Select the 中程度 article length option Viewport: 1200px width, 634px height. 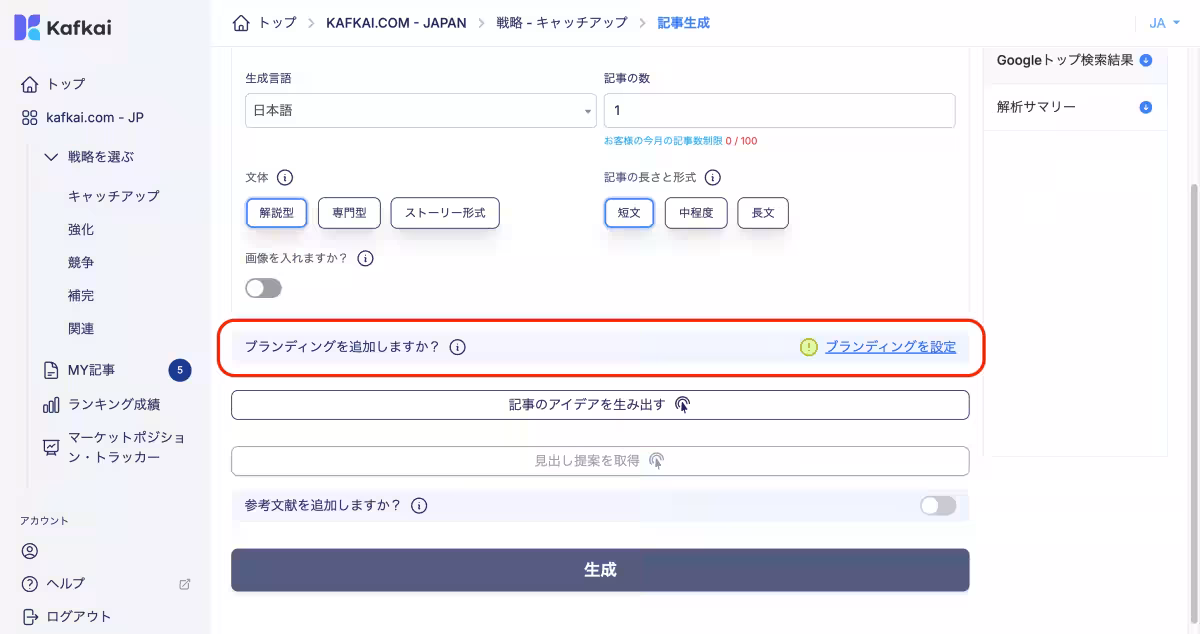click(x=695, y=212)
